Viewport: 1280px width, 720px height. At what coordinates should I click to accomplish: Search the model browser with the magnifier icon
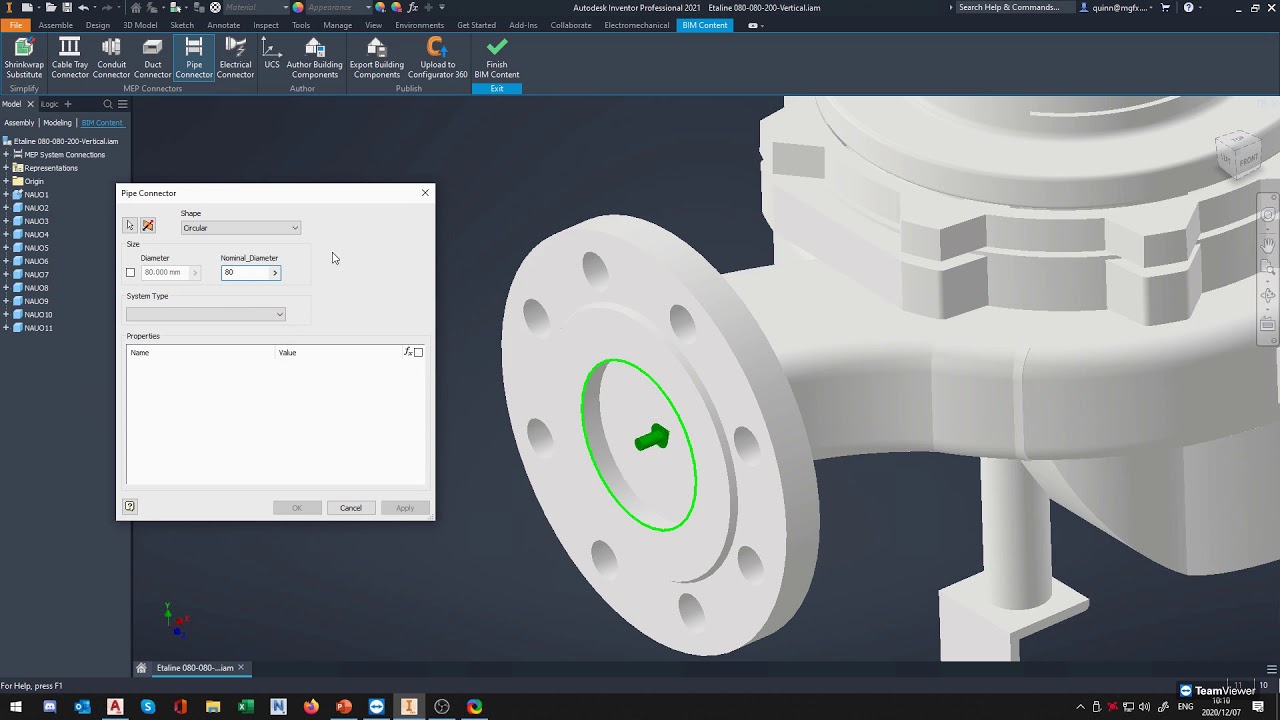pos(108,104)
